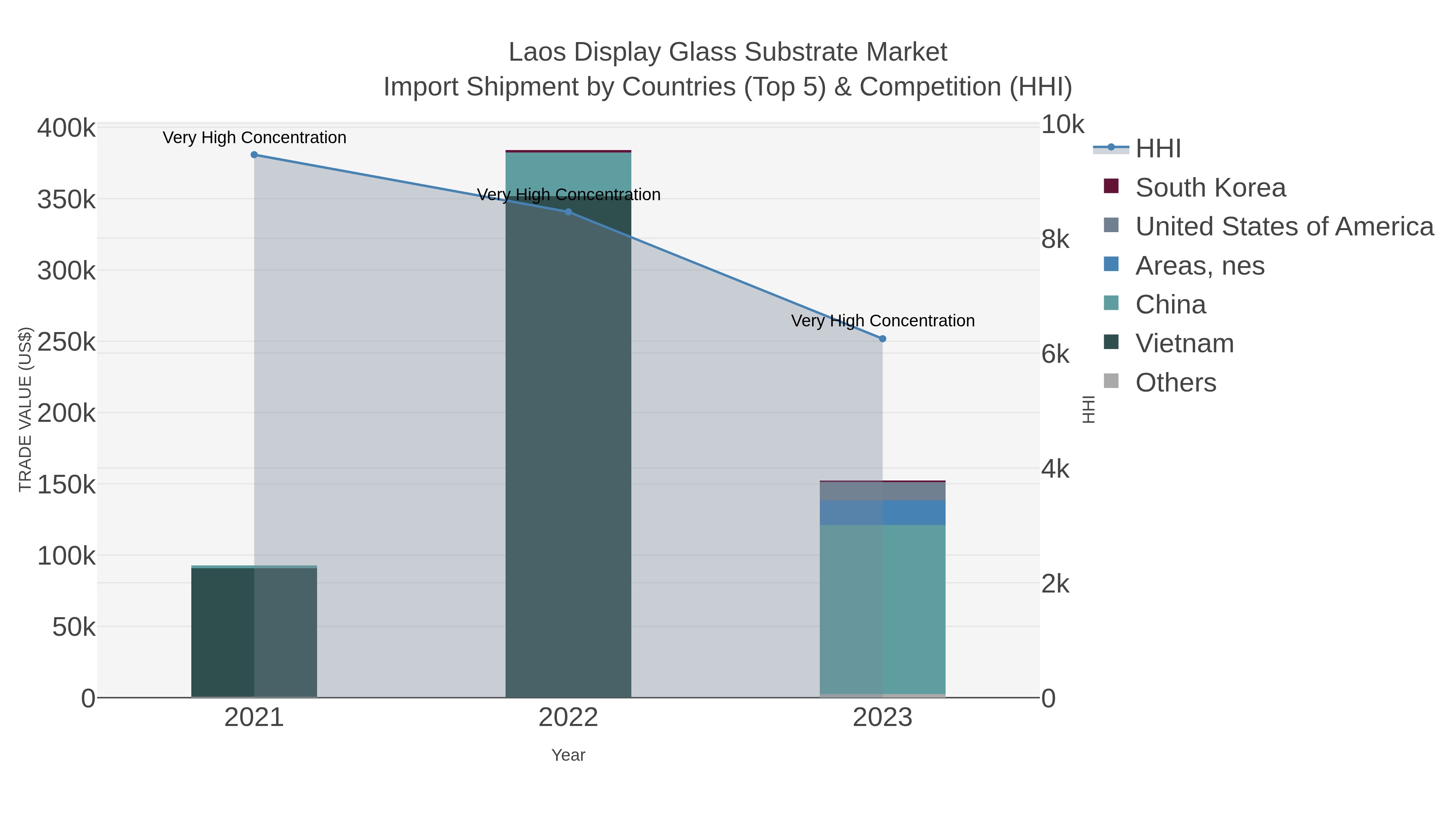Image resolution: width=1456 pixels, height=819 pixels.
Task: Click the 2021 x-axis label
Action: 254,718
